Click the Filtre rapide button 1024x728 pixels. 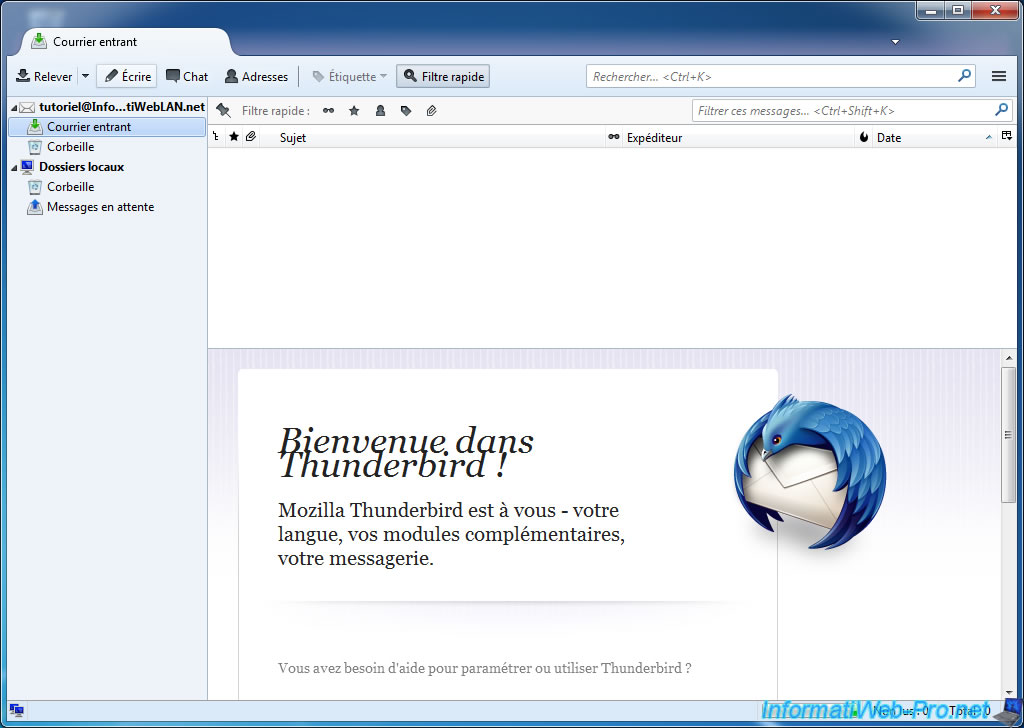(443, 76)
